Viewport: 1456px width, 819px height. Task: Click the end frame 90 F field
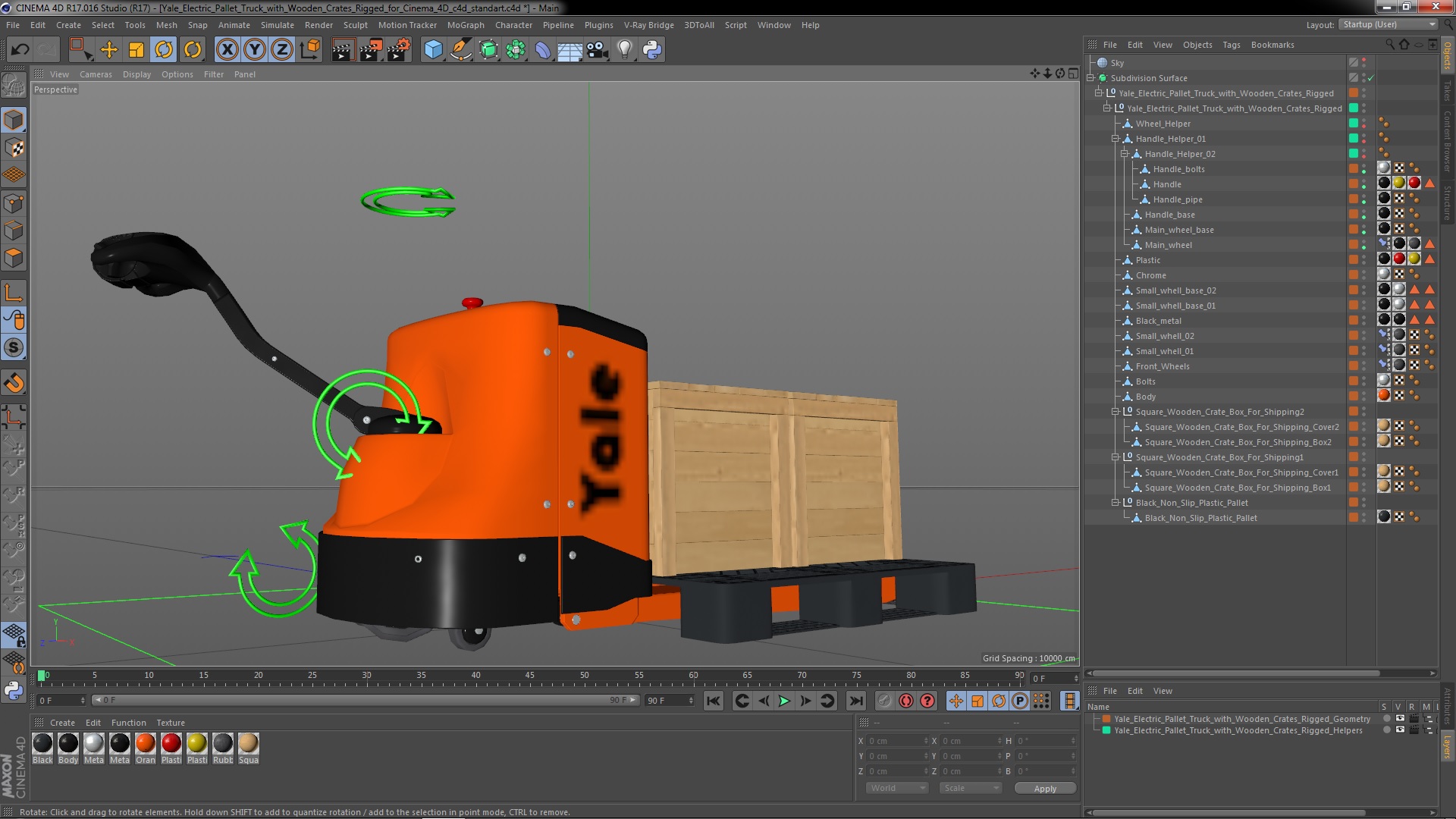click(x=670, y=701)
